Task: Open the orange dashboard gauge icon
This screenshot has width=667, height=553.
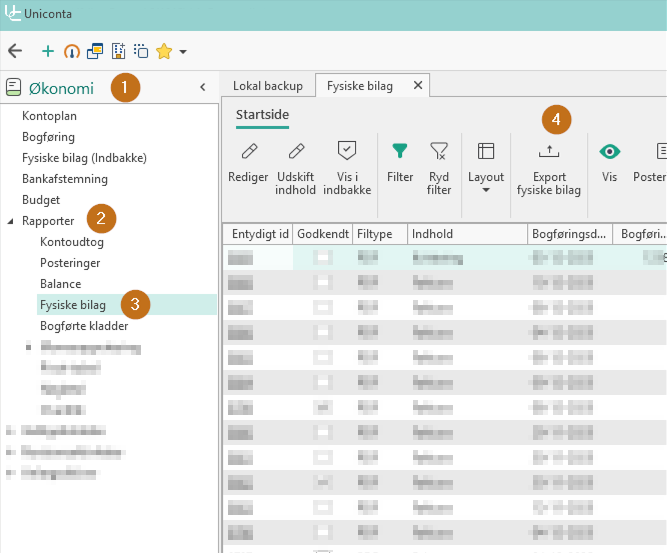Action: (x=71, y=51)
